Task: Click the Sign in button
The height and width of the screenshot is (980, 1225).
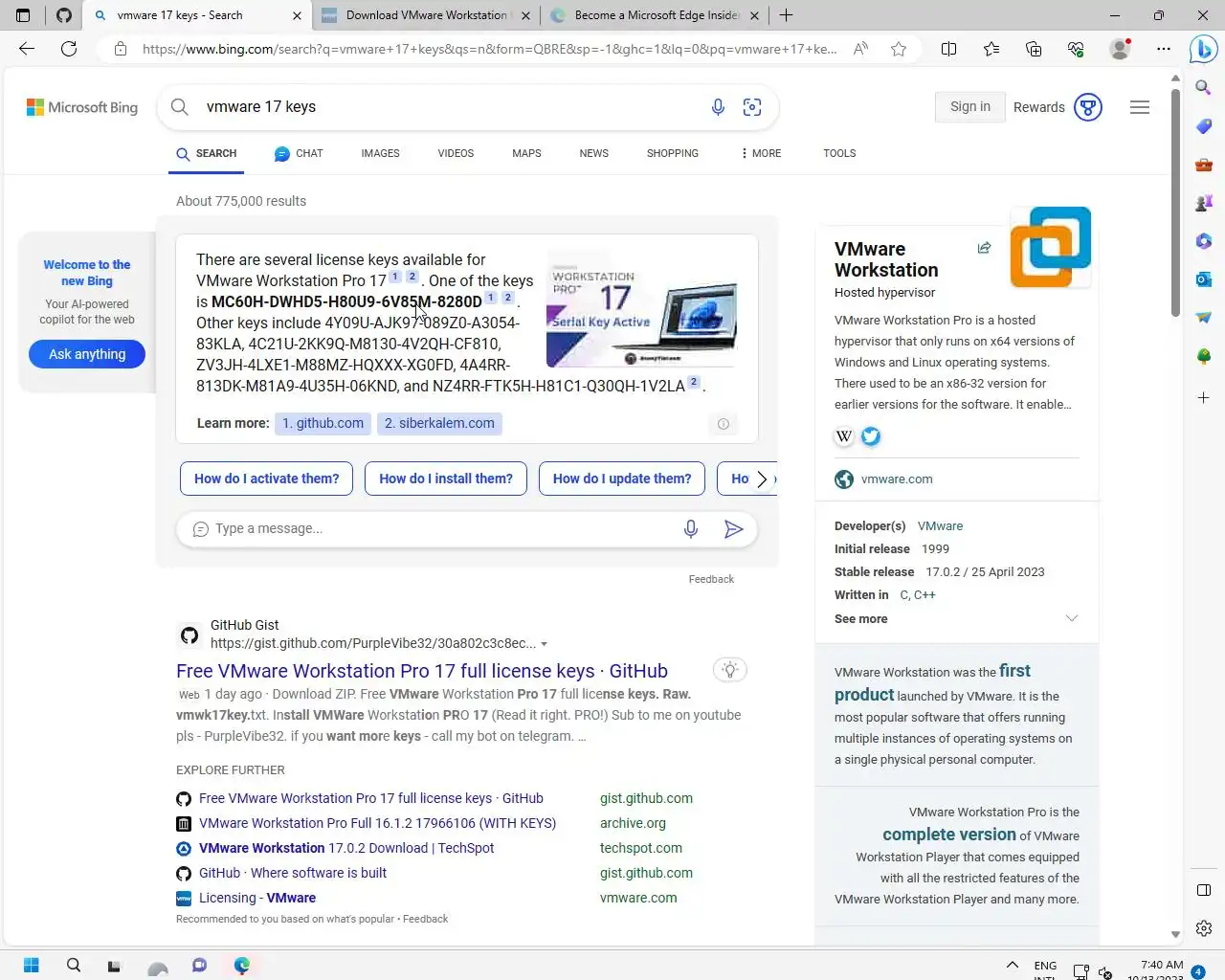Action: click(x=969, y=106)
